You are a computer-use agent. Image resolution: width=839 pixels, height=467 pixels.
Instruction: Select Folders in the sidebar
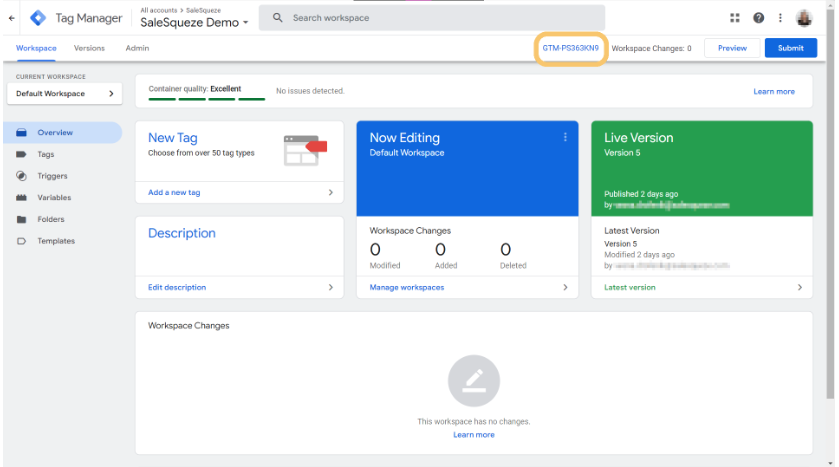pyautogui.click(x=51, y=219)
